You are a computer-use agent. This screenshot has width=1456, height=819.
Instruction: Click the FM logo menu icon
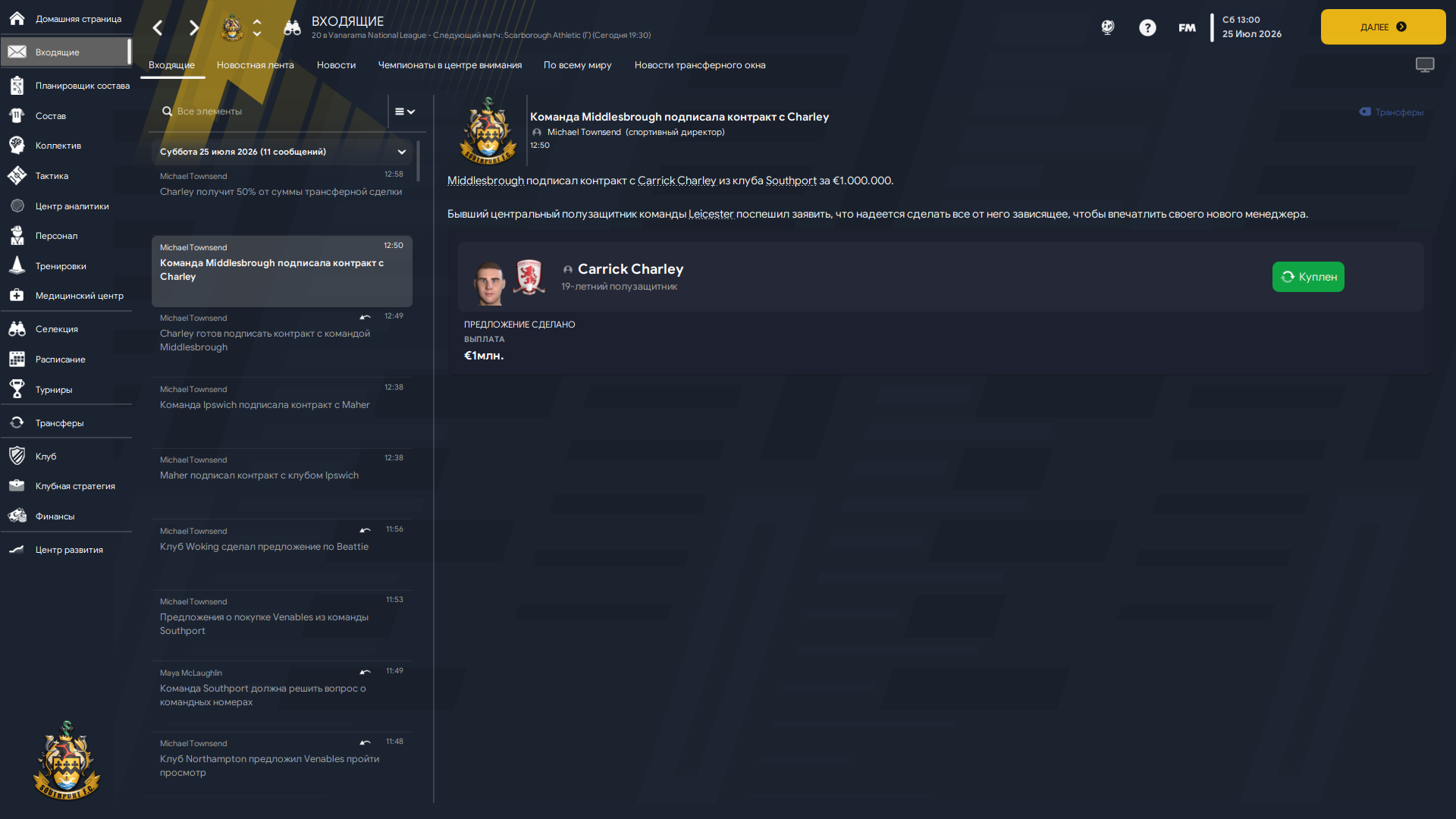1187,28
